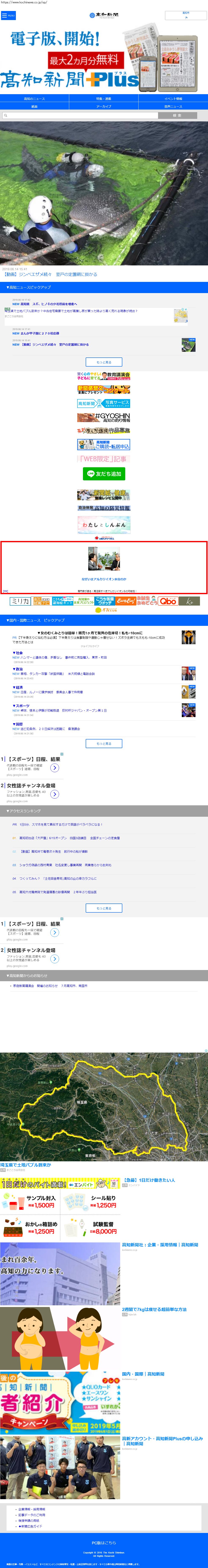Click the Kochi Shimbun logo in header

pos(104,15)
